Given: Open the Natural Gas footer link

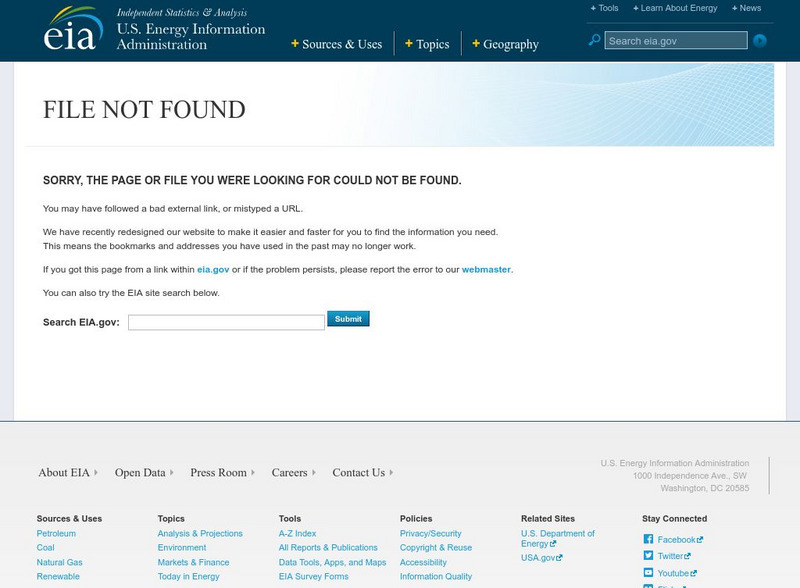Looking at the screenshot, I should click(59, 562).
